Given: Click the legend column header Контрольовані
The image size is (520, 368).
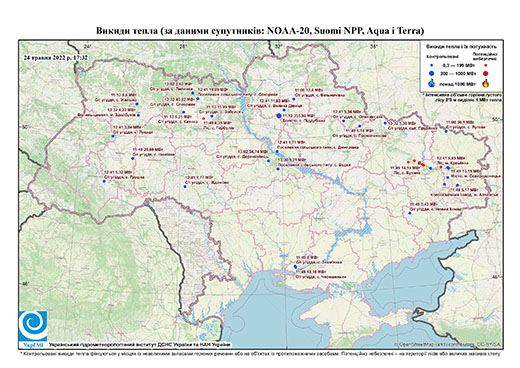Looking at the screenshot, I should point(443,57).
